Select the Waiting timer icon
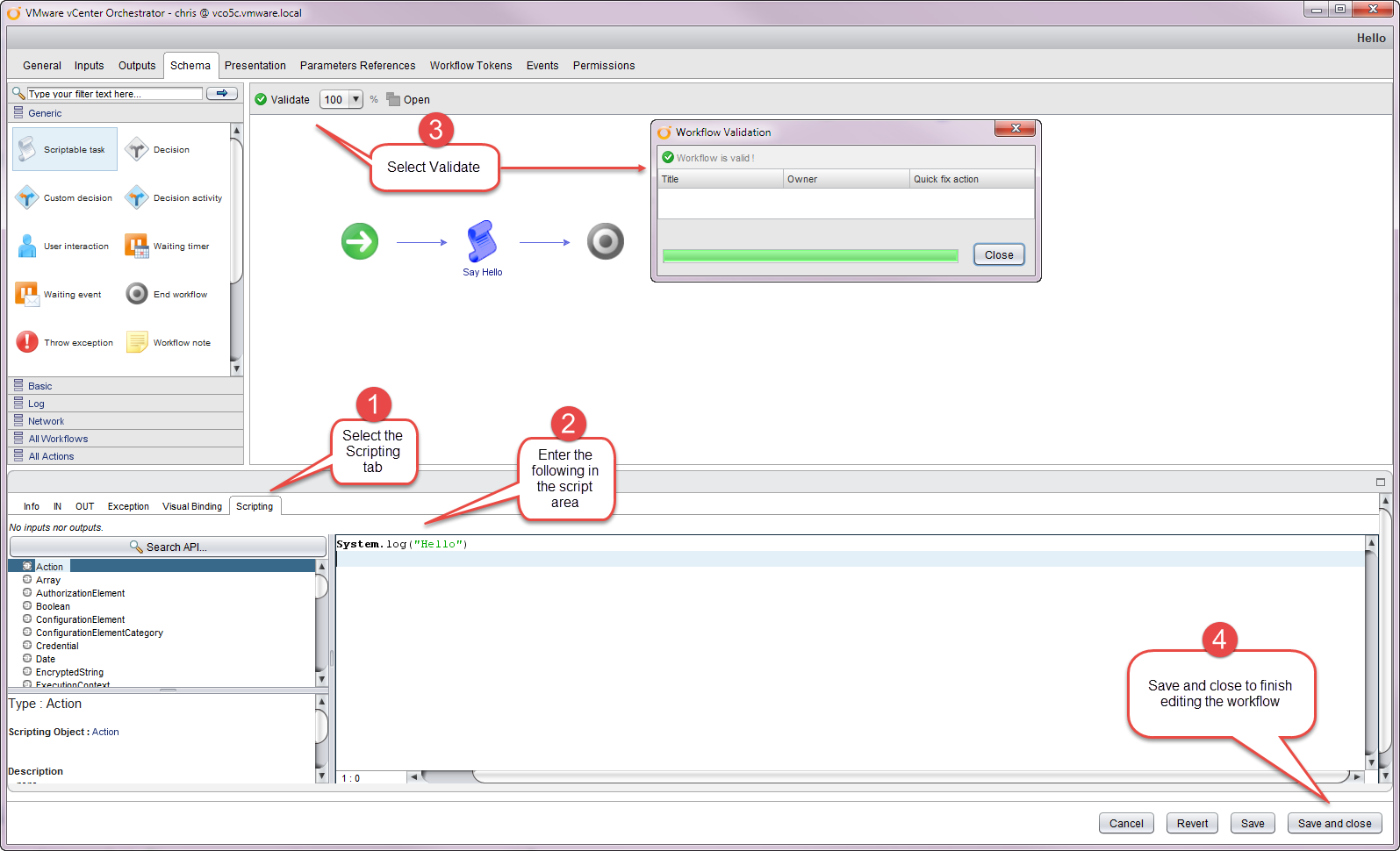Image resolution: width=1400 pixels, height=851 pixels. click(137, 247)
